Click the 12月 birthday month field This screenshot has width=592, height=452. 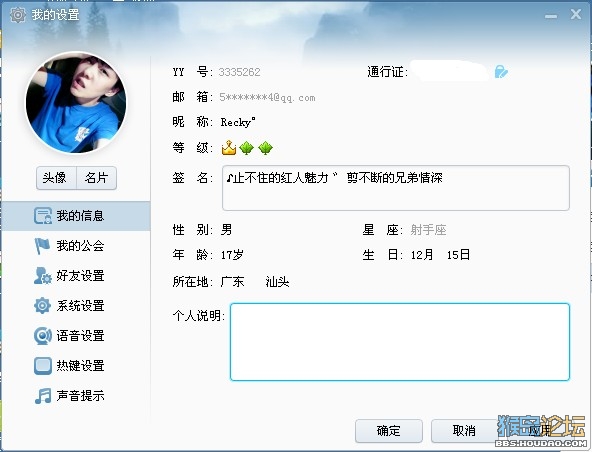422,255
